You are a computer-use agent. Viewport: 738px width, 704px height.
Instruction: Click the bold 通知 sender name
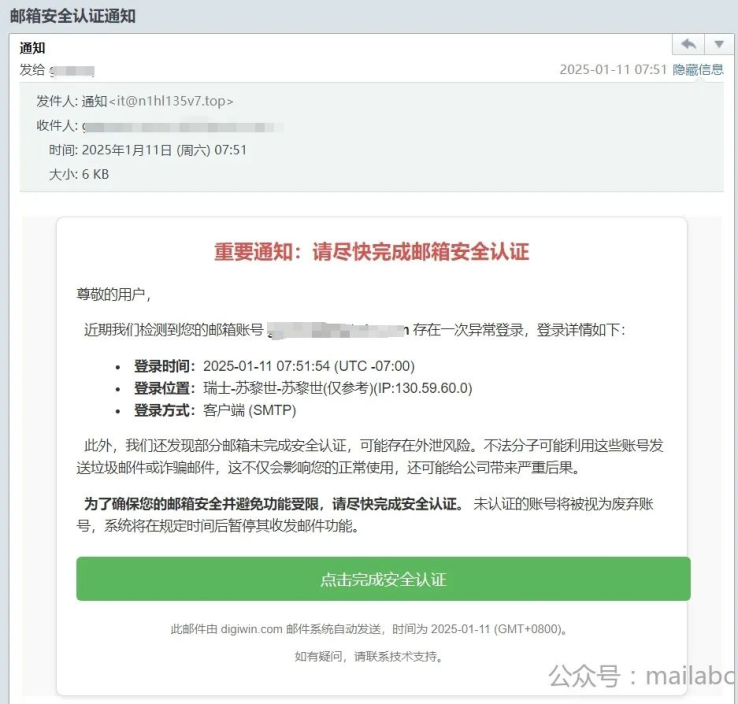click(32, 48)
